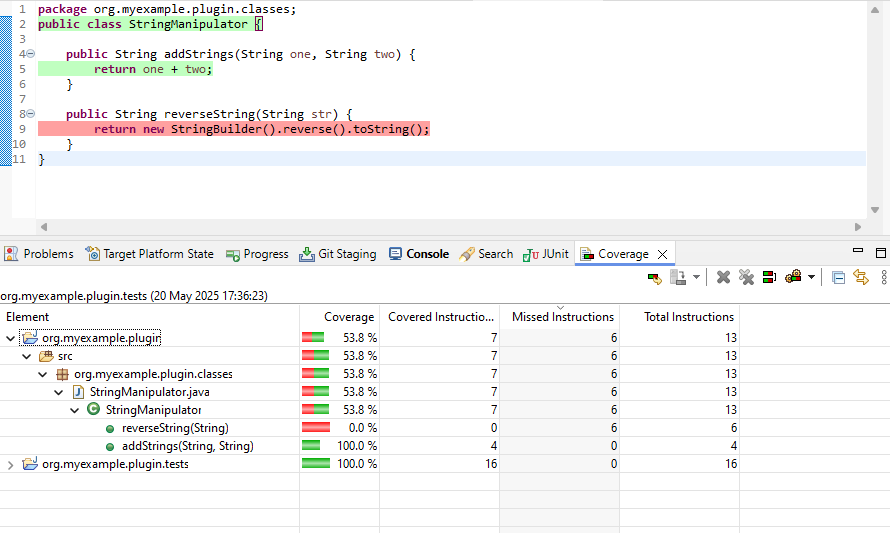Click the Relaunch Coverage Session icon

(655, 277)
